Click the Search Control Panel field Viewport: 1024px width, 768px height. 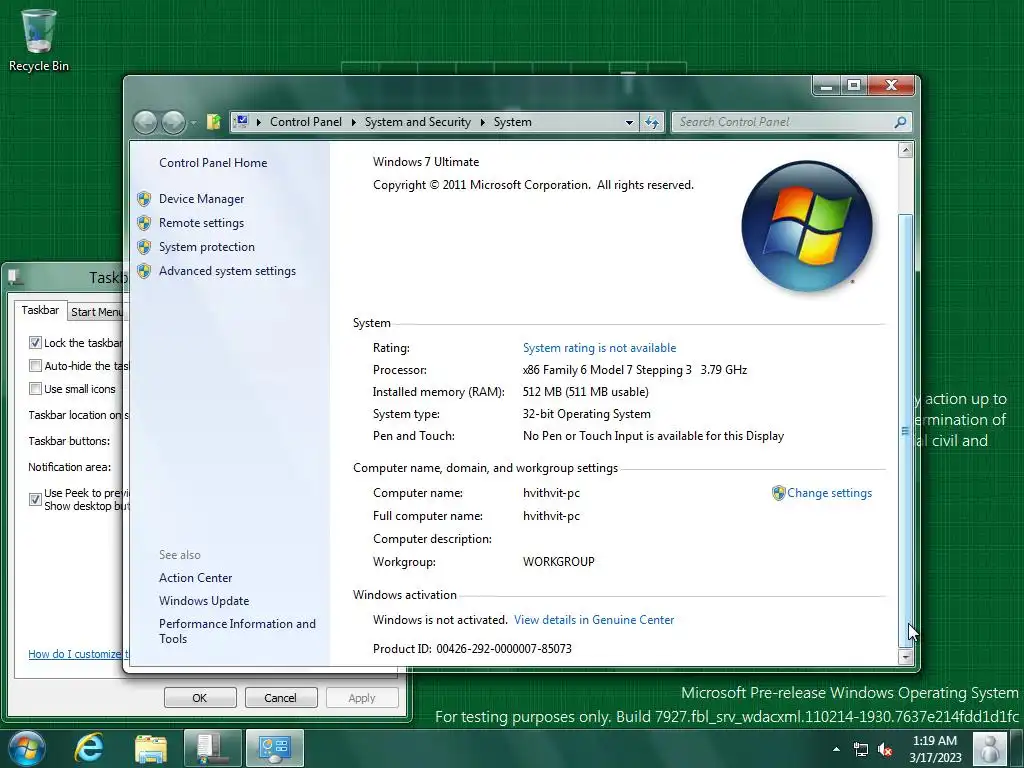click(x=791, y=122)
